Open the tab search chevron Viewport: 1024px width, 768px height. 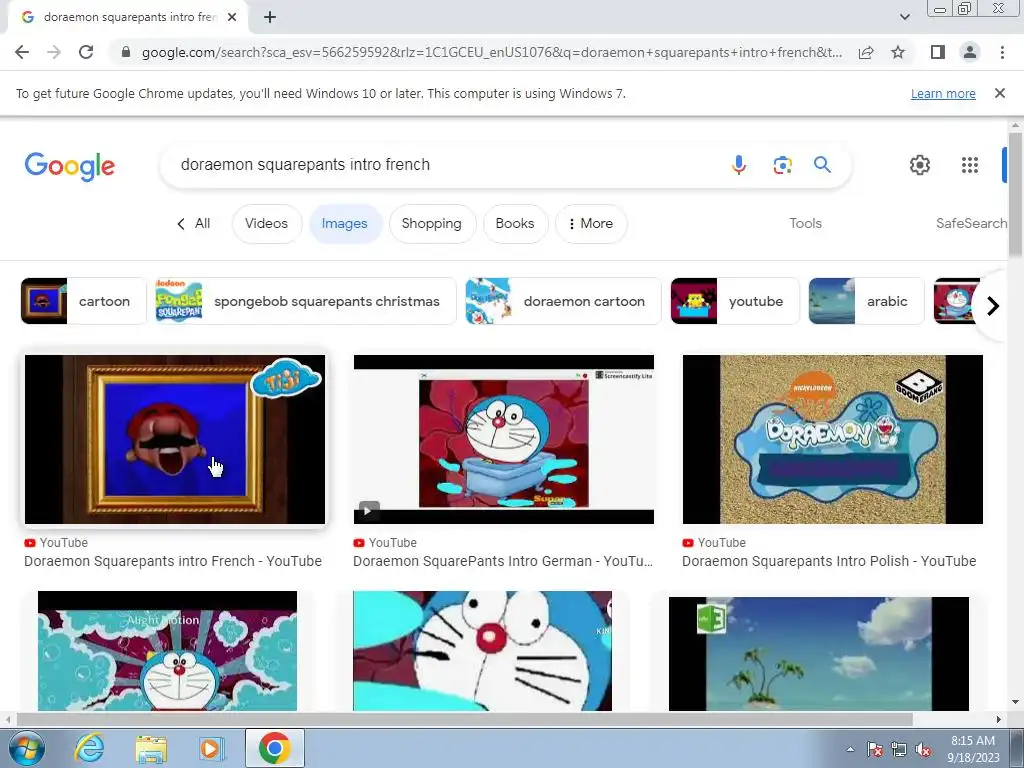pyautogui.click(x=904, y=18)
